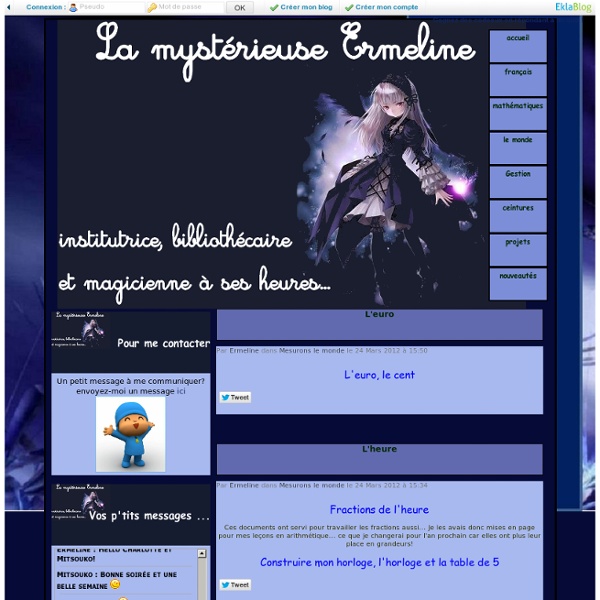Click Mesurons le monde category in L'heure post
600x600 pixels.
click(311, 485)
